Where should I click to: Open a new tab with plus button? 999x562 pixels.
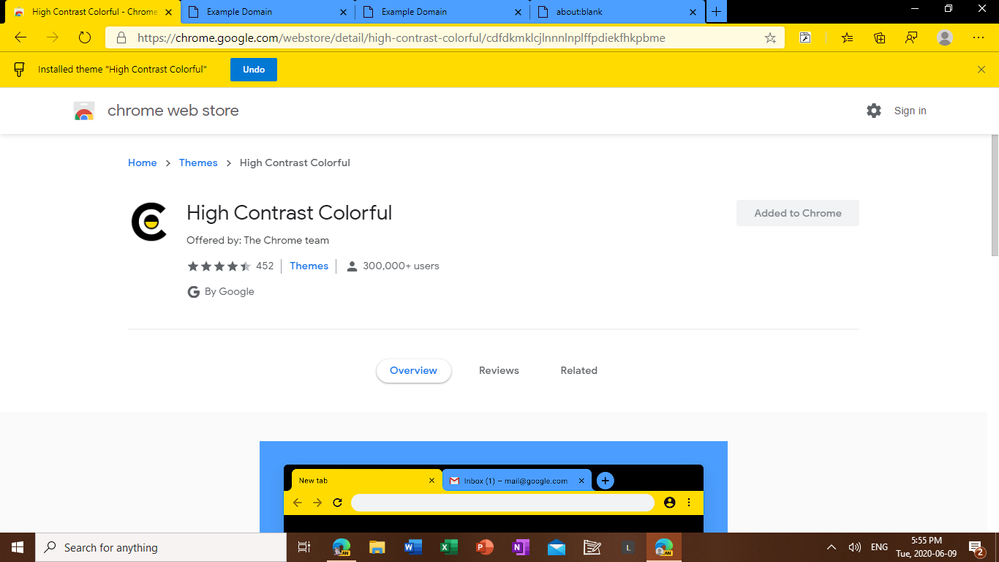[x=716, y=11]
